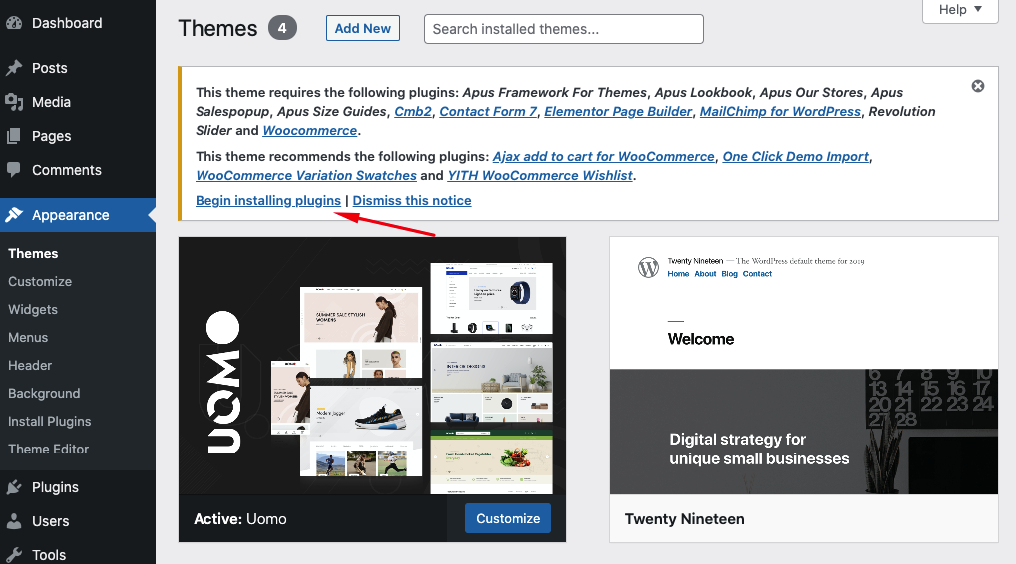The image size is (1016, 564).
Task: Open Media via its sidebar icon
Action: pos(14,102)
